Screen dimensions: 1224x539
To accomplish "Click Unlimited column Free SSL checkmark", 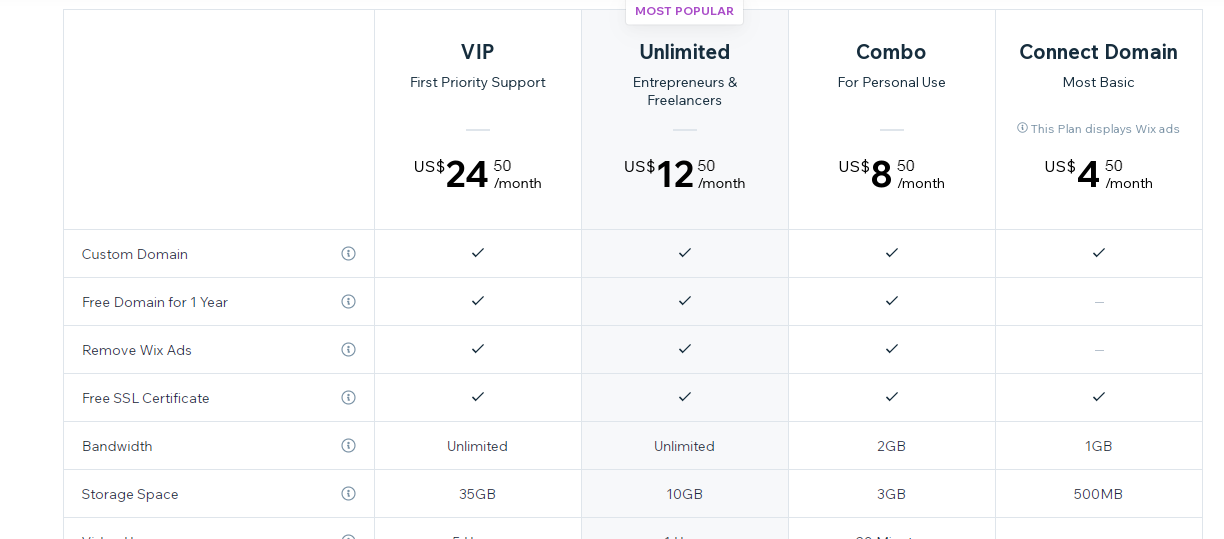I will pyautogui.click(x=685, y=397).
